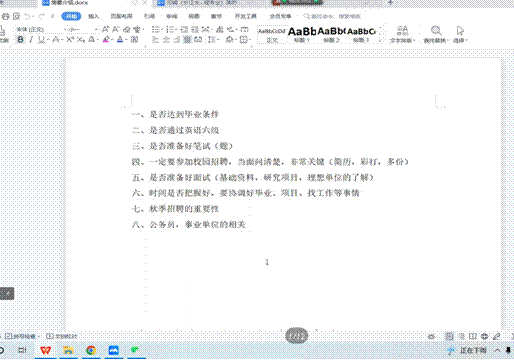Click the bulleted list icon

pyautogui.click(x=156, y=30)
